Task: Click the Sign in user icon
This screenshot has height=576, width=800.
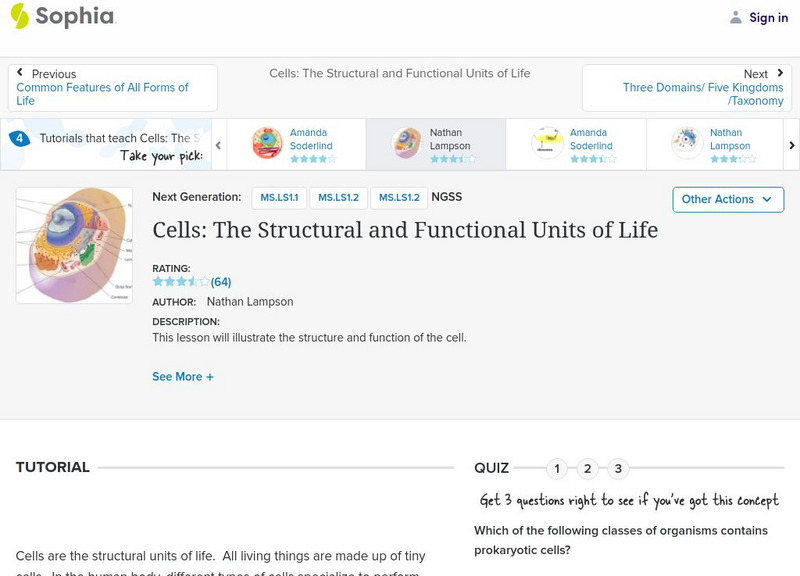Action: [x=736, y=17]
